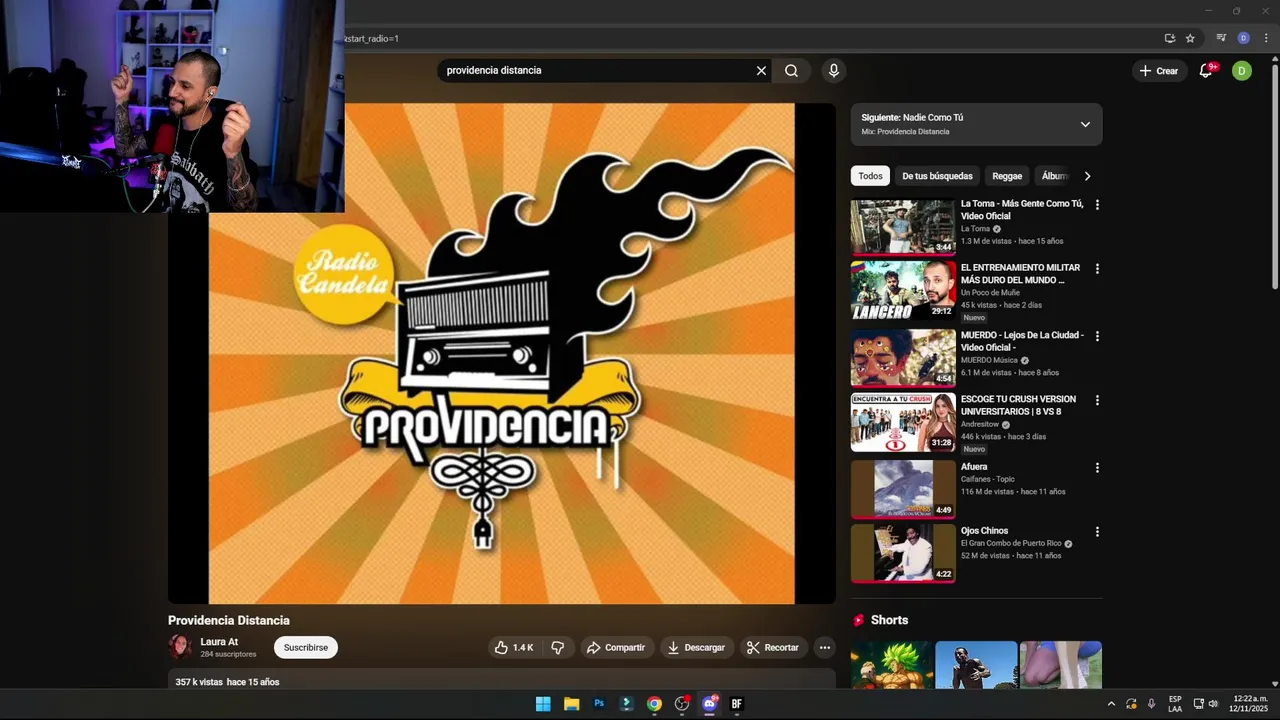Select the De tus búsquedas chip
Viewport: 1280px width, 720px height.
click(x=937, y=176)
